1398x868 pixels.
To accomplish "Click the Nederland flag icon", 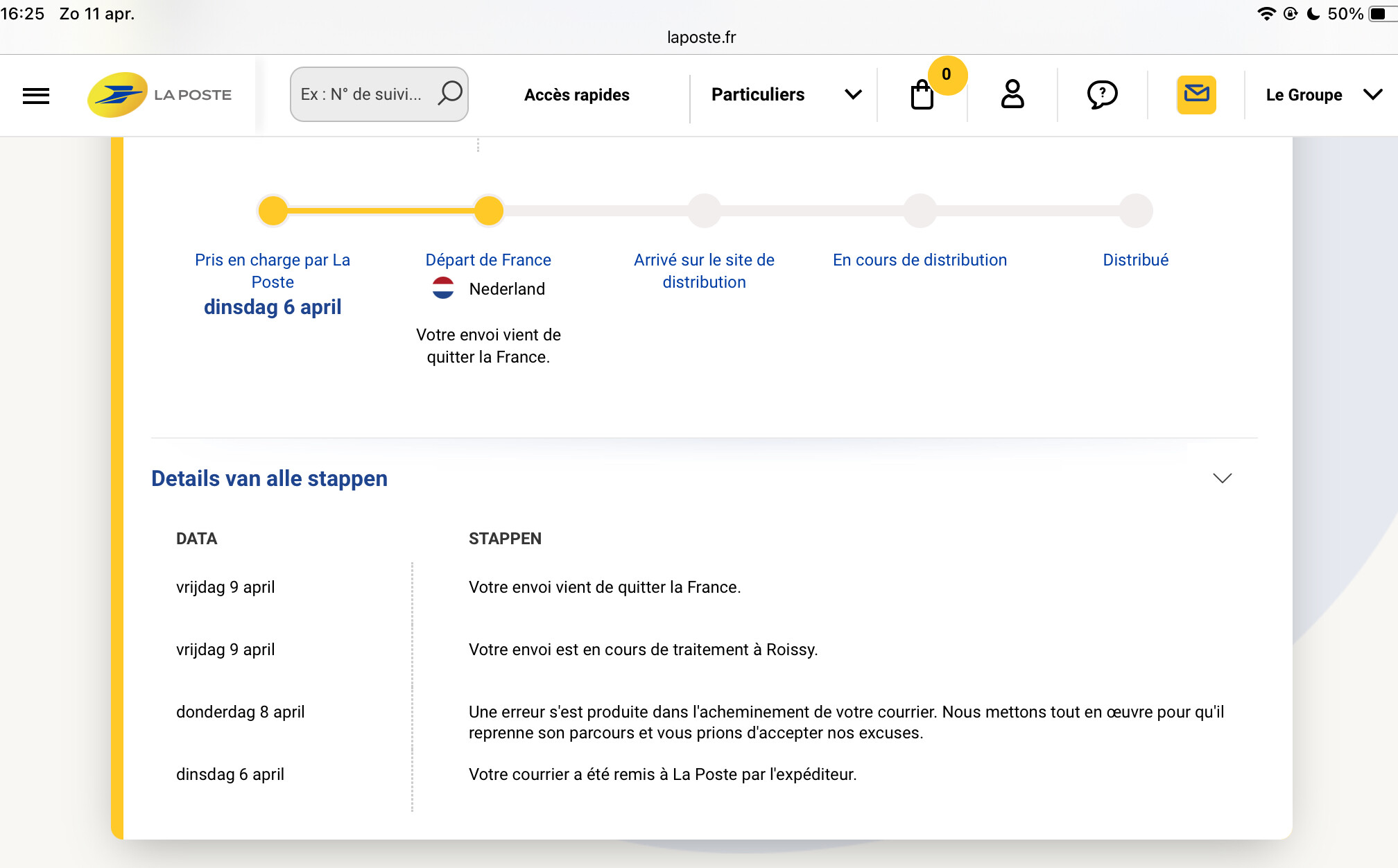I will (443, 288).
